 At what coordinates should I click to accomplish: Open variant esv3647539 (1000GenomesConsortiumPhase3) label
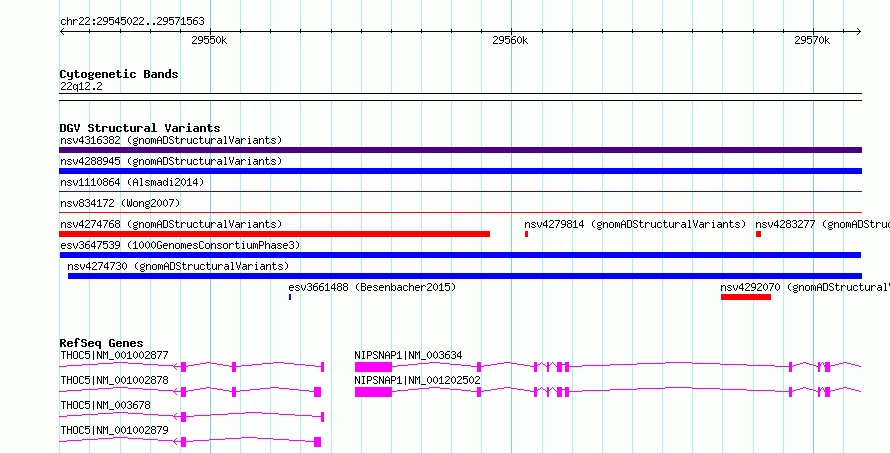pyautogui.click(x=180, y=245)
